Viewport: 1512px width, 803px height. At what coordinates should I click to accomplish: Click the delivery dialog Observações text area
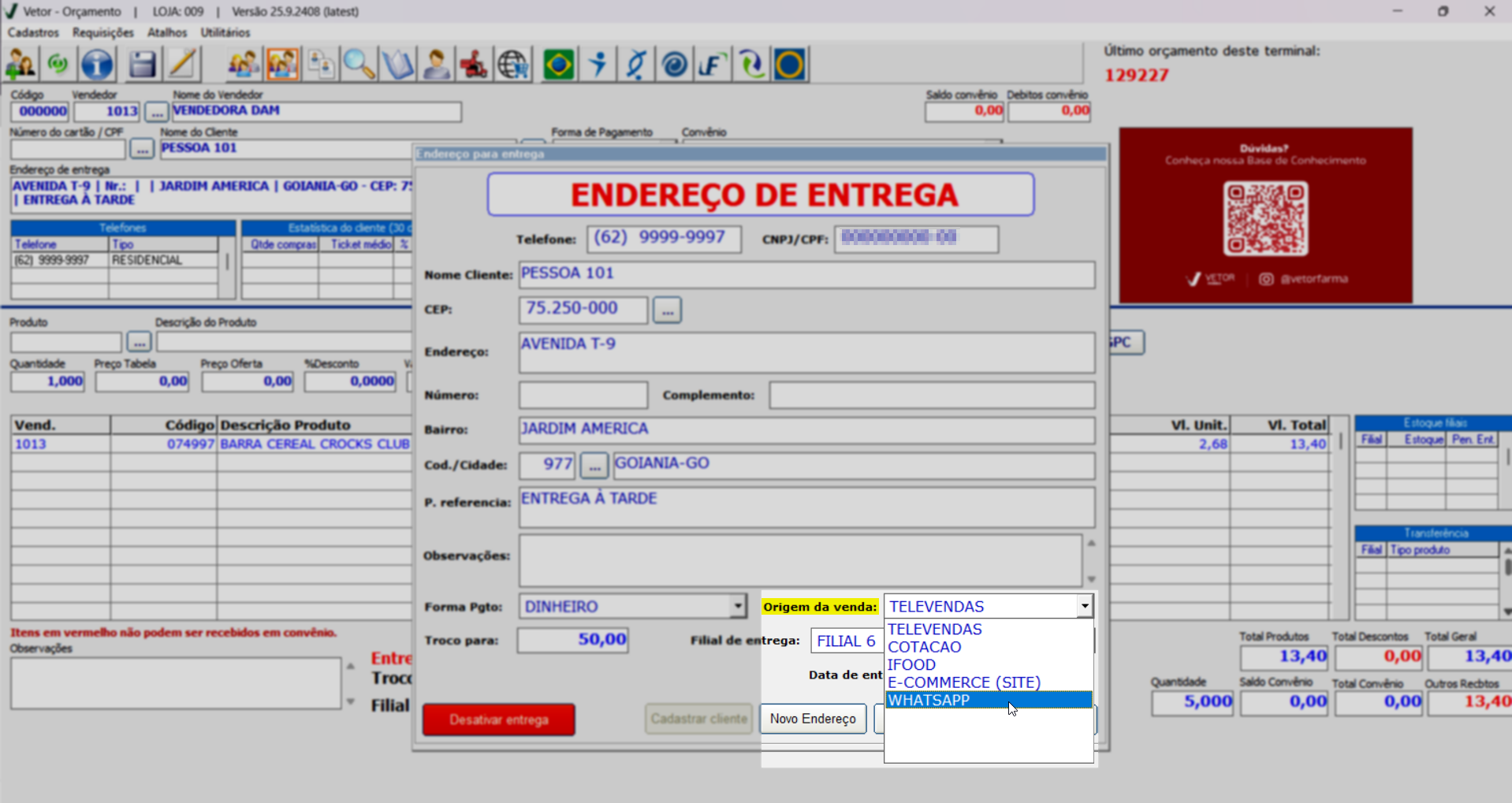pyautogui.click(x=800, y=559)
